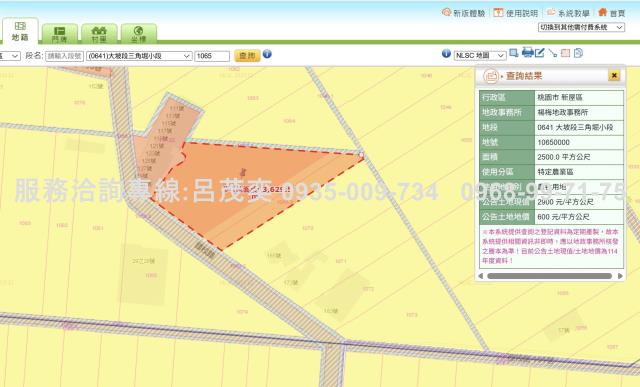This screenshot has height=387, width=640.
Task: Click the 0641 大坡段三角堀小段 value
Action: pyautogui.click(x=575, y=127)
